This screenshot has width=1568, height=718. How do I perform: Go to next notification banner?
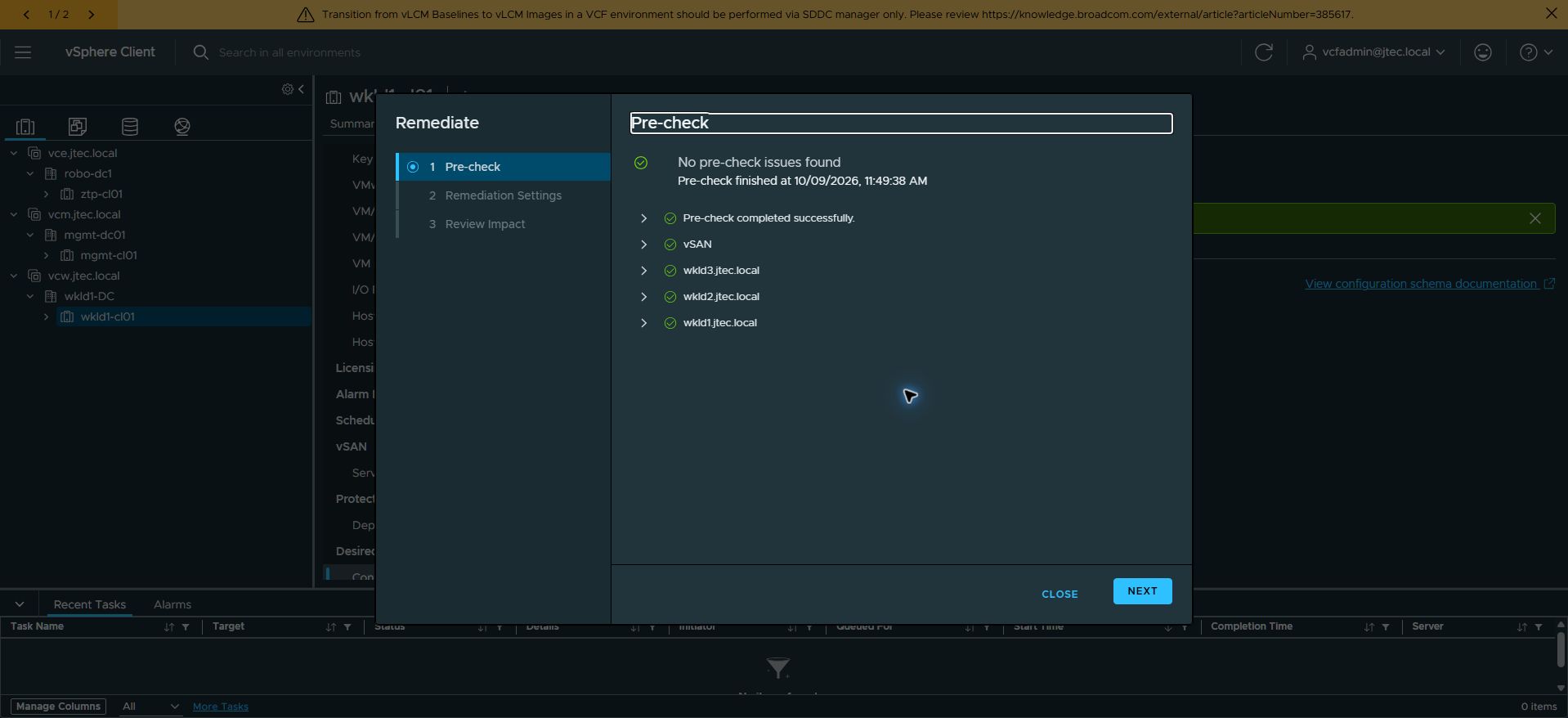coord(91,15)
